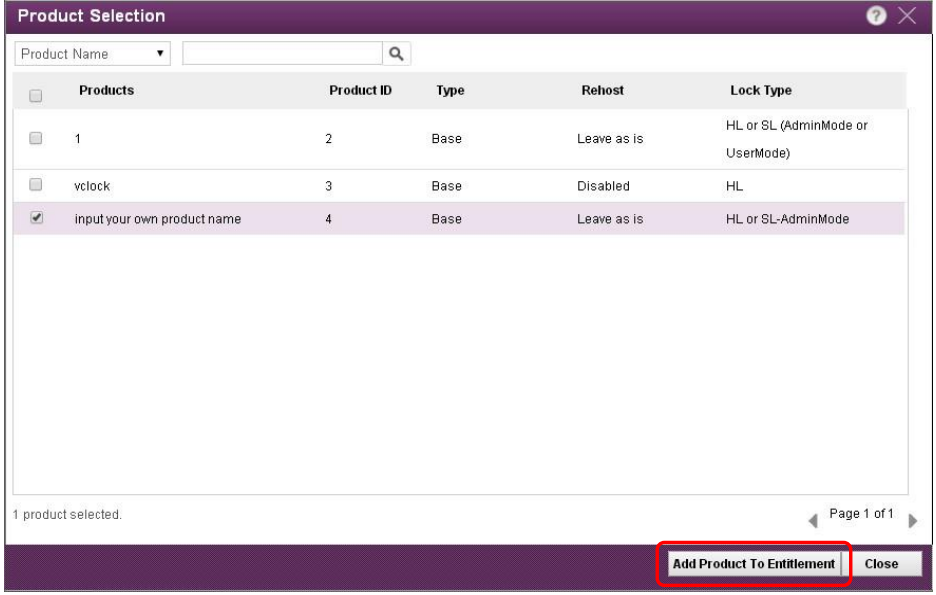Click Add Product To Entitlement button
Viewport: 936px width, 595px height.
pyautogui.click(x=753, y=564)
